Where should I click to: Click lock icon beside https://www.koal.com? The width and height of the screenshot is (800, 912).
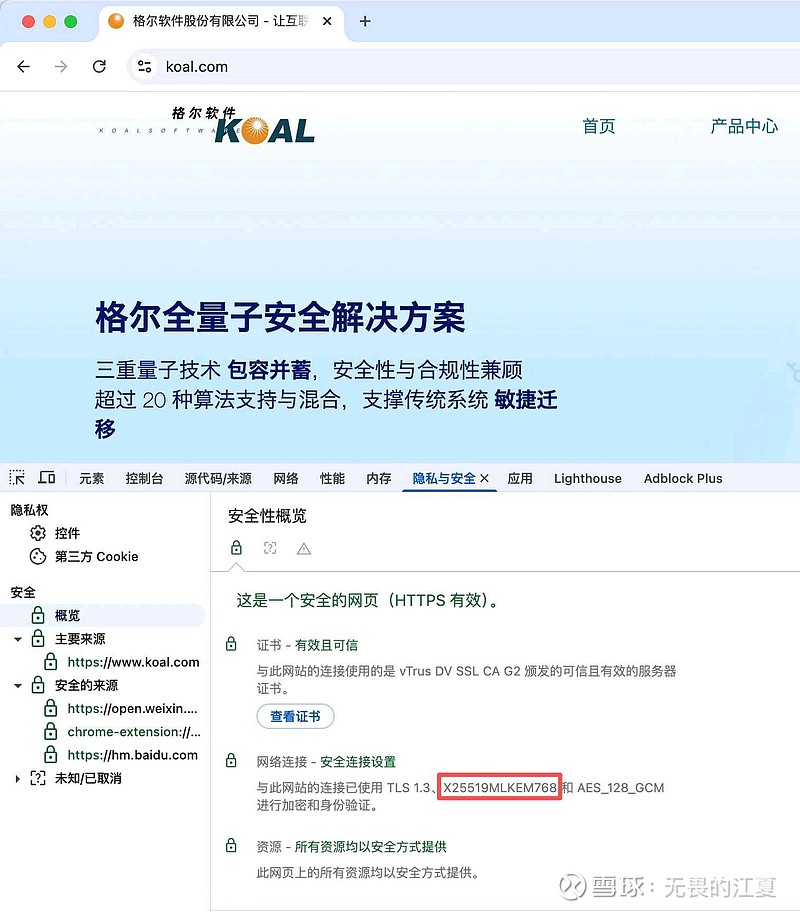pyautogui.click(x=51, y=661)
